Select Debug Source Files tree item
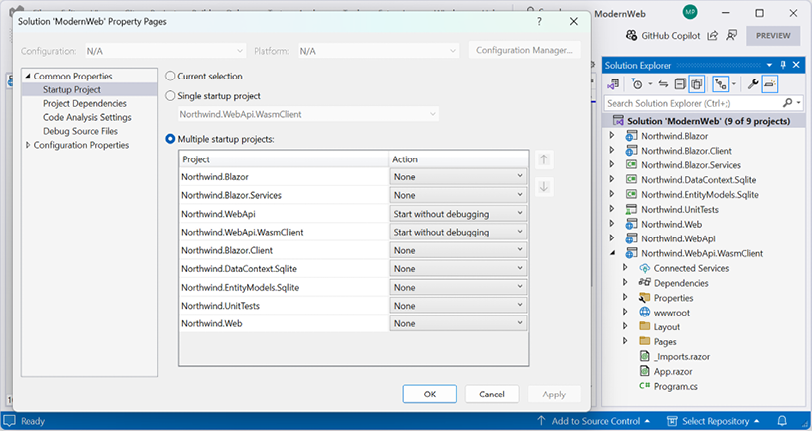This screenshot has width=812, height=431. [x=80, y=132]
